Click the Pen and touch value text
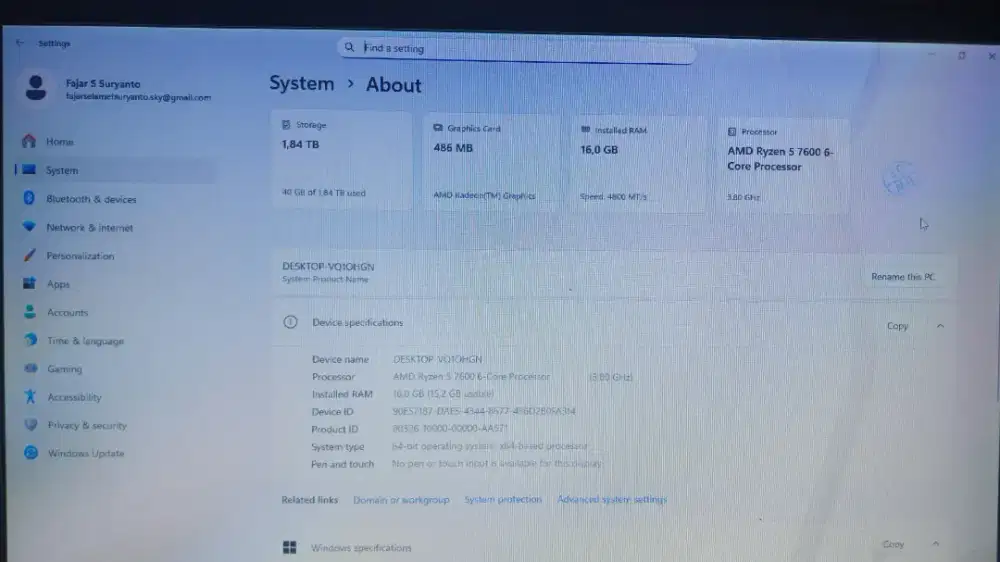Screen dimensions: 1000x562 496,464
